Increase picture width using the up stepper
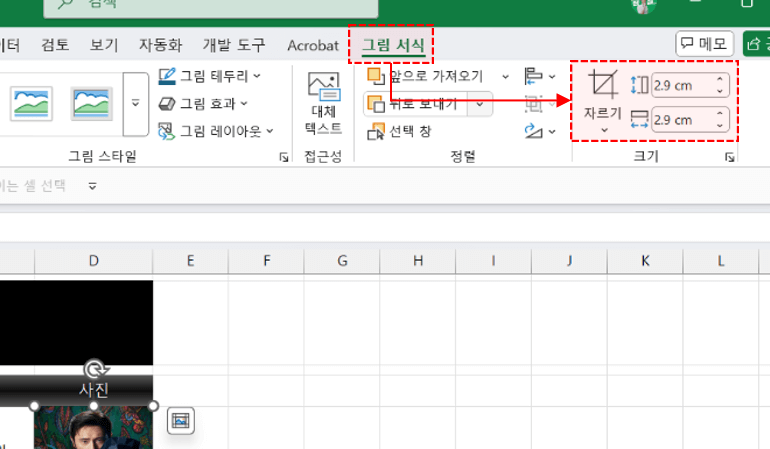770x449 pixels. click(721, 115)
